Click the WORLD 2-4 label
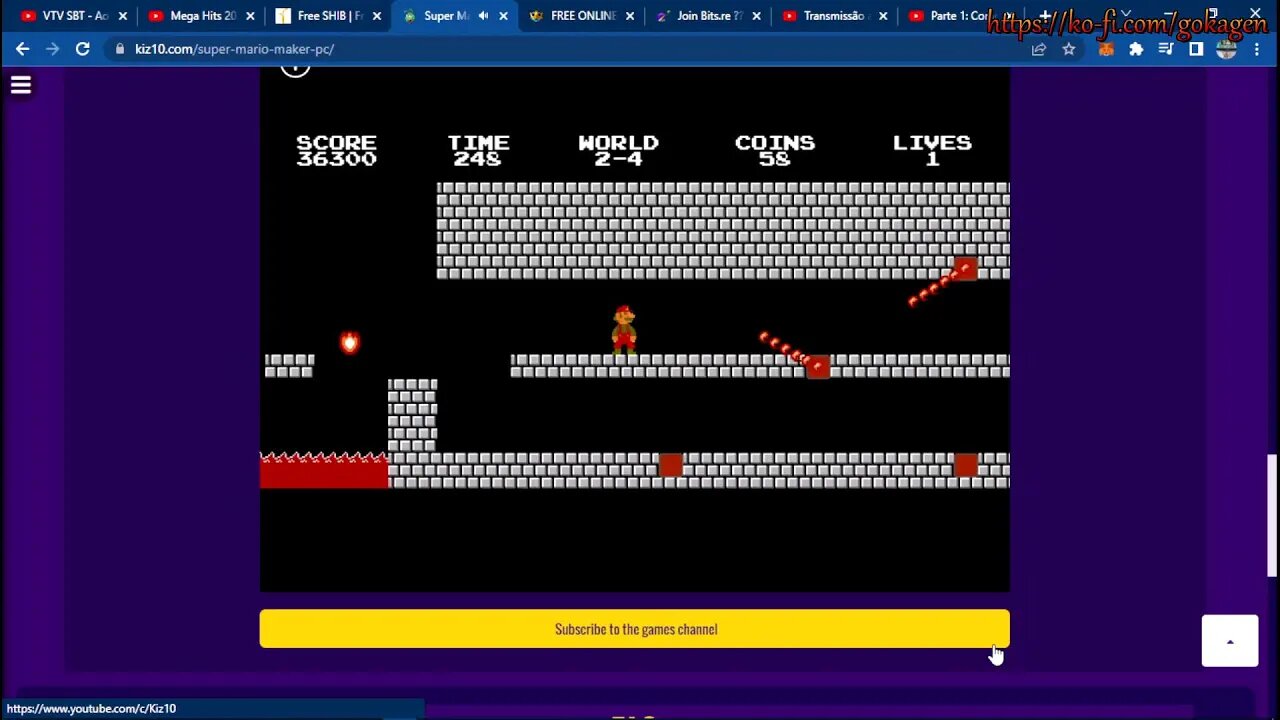This screenshot has height=720, width=1280. (618, 150)
